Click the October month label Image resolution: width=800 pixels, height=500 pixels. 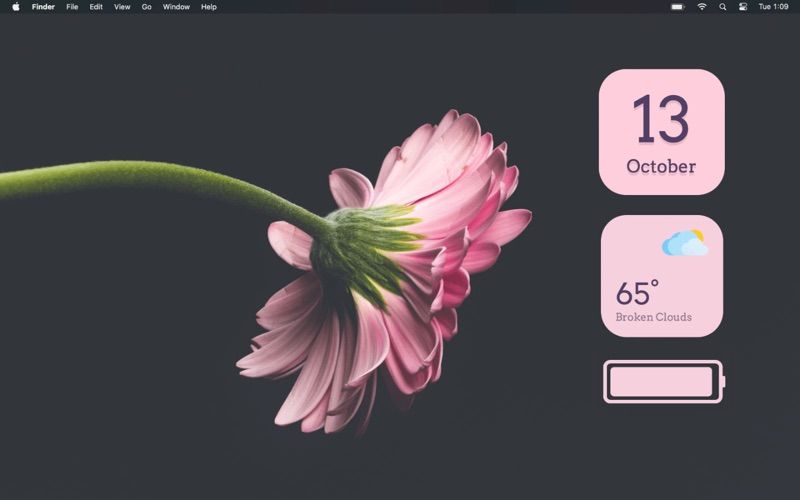click(661, 166)
